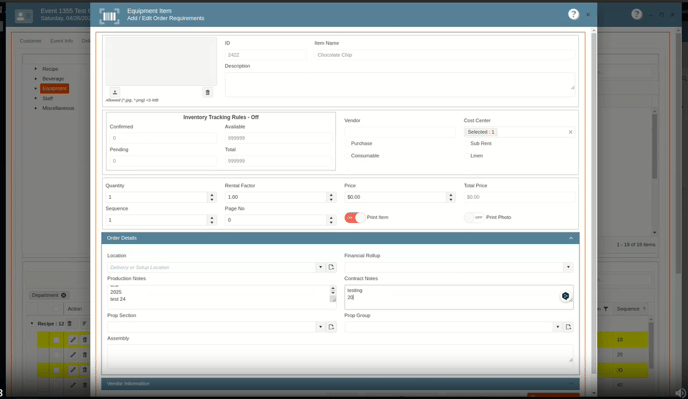Adjust the Price spinner arrows
This screenshot has width=688, height=399.
[x=451, y=197]
